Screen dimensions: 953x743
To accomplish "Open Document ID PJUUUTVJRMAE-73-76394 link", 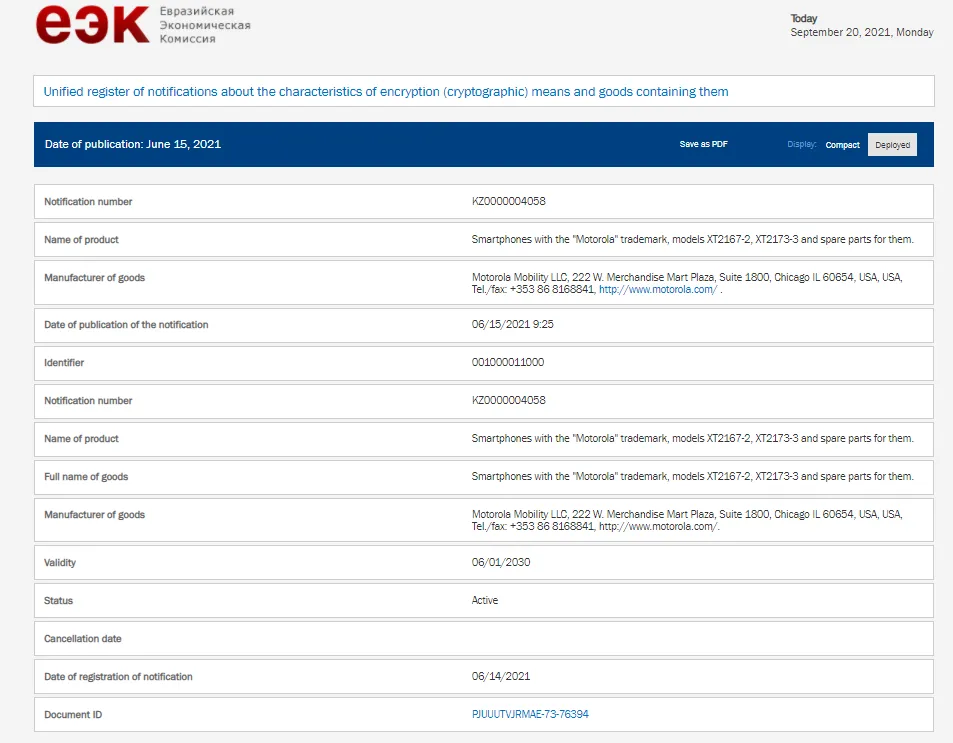I will point(530,714).
